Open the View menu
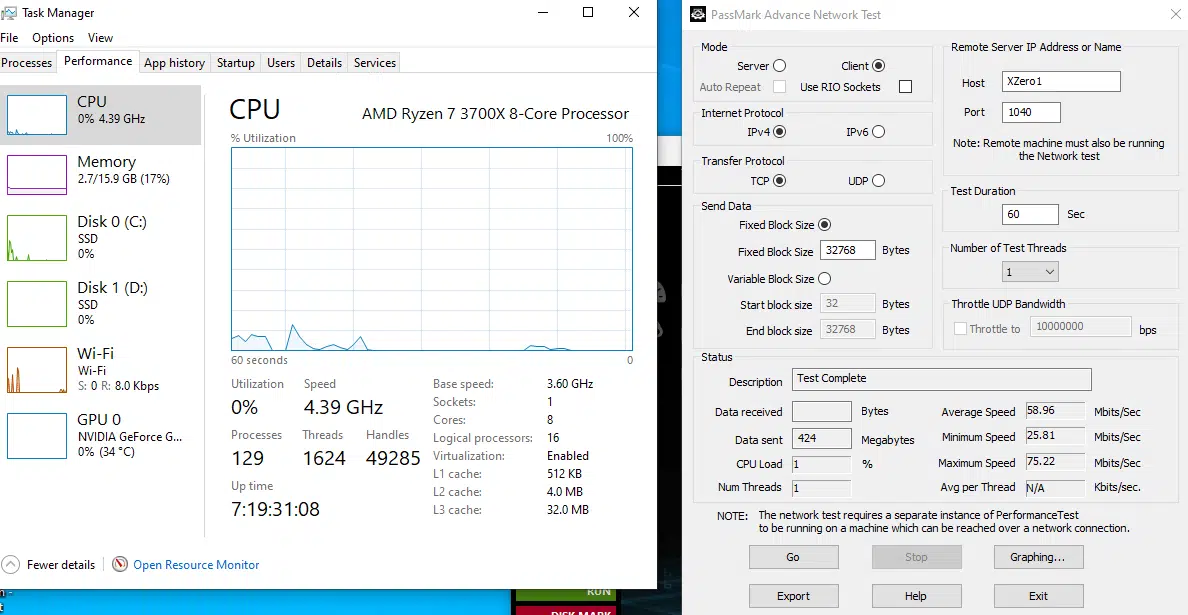The image size is (1188, 615). (100, 37)
